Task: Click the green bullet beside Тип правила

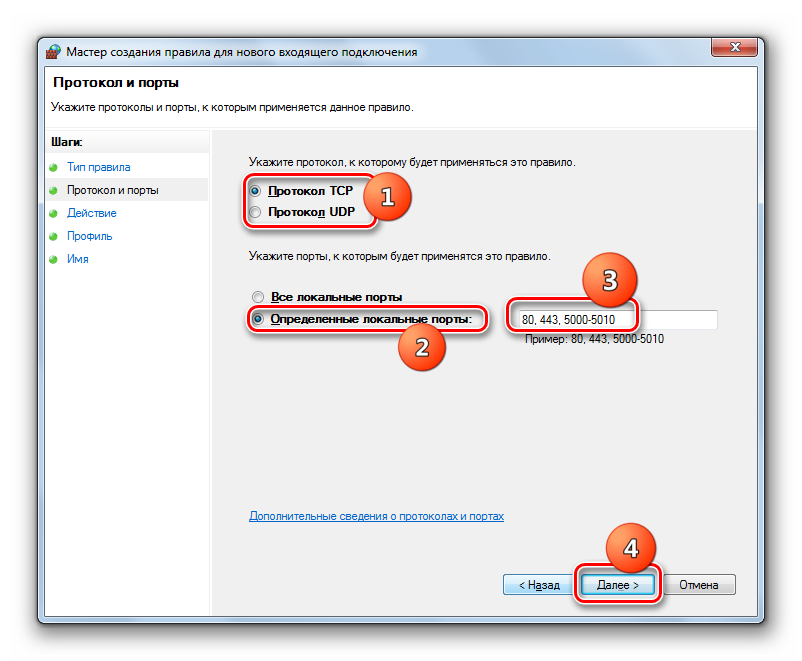Action: pyautogui.click(x=53, y=167)
